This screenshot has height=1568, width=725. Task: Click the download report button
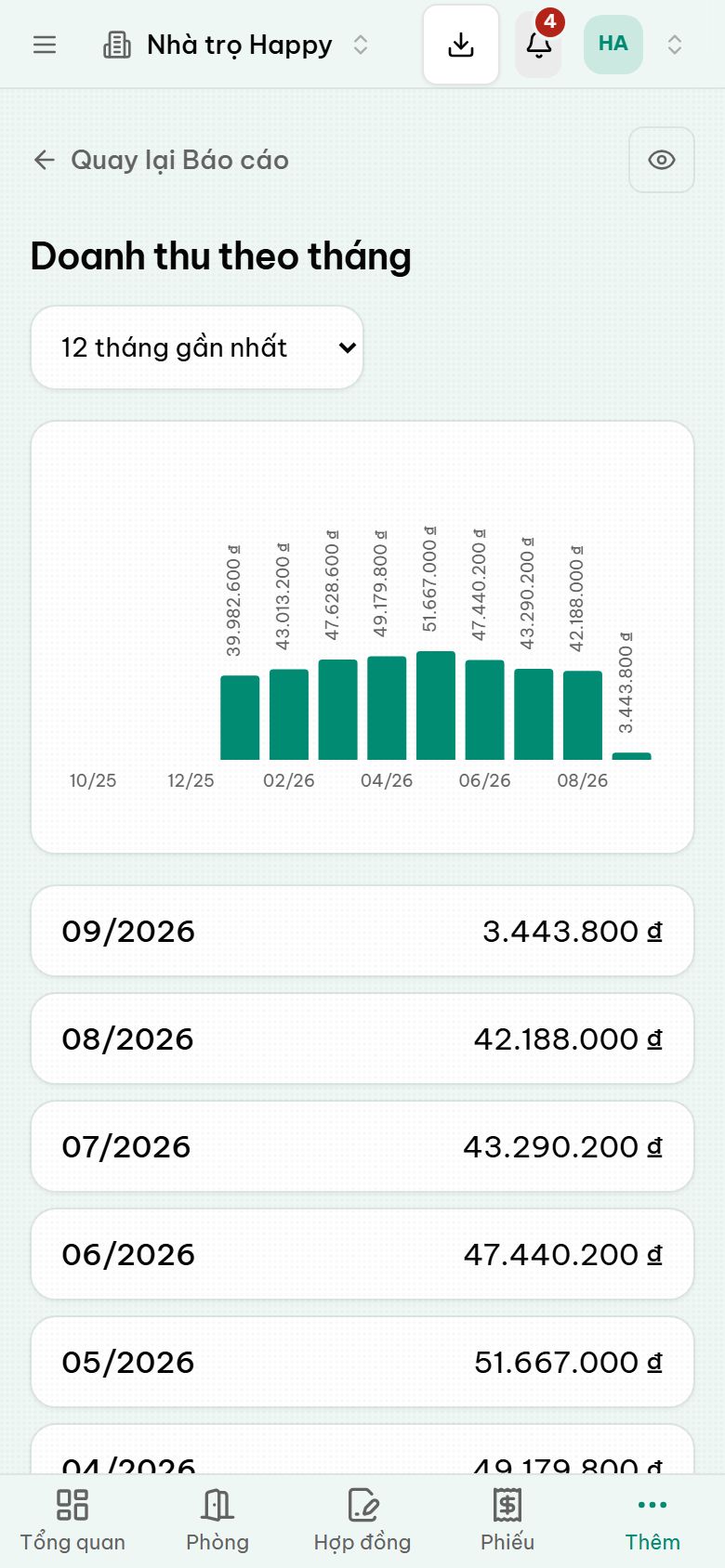[461, 45]
